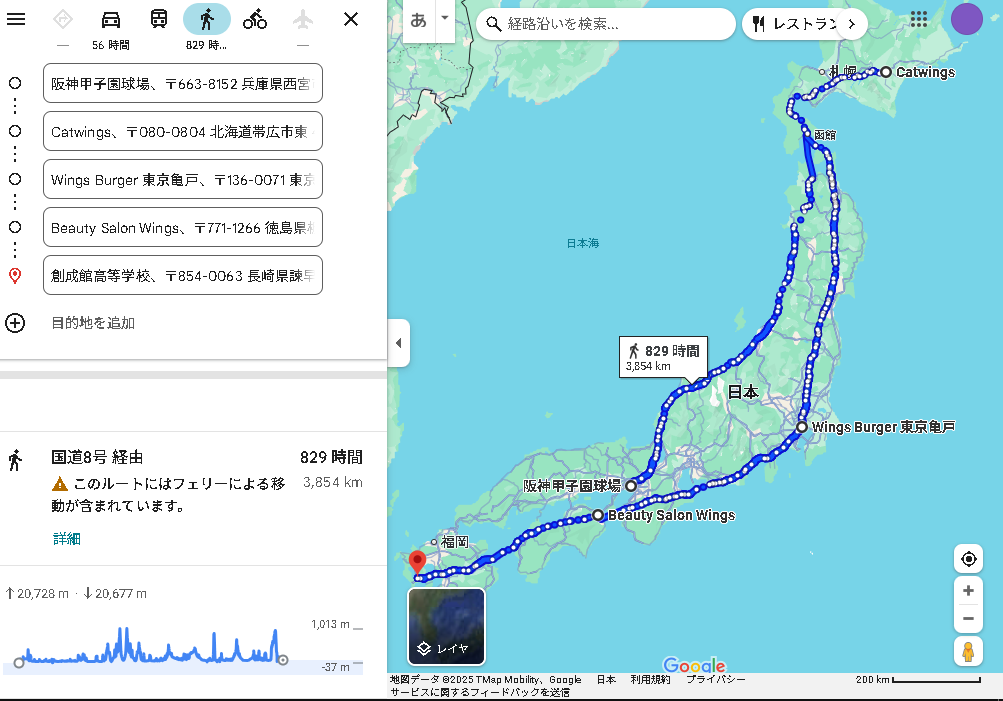Click the 56 時間 driving time label
Image resolution: width=1003 pixels, height=701 pixels.
tap(111, 45)
